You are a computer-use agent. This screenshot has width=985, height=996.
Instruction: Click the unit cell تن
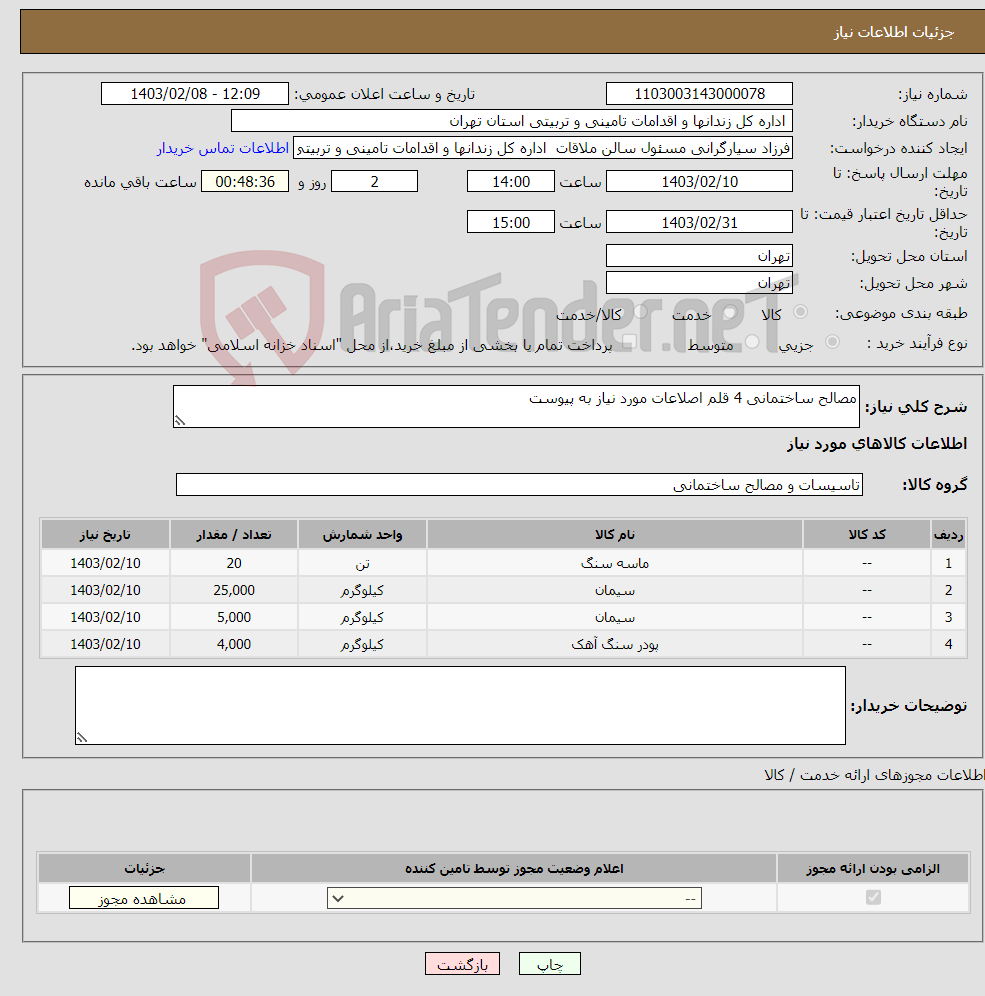click(x=362, y=563)
